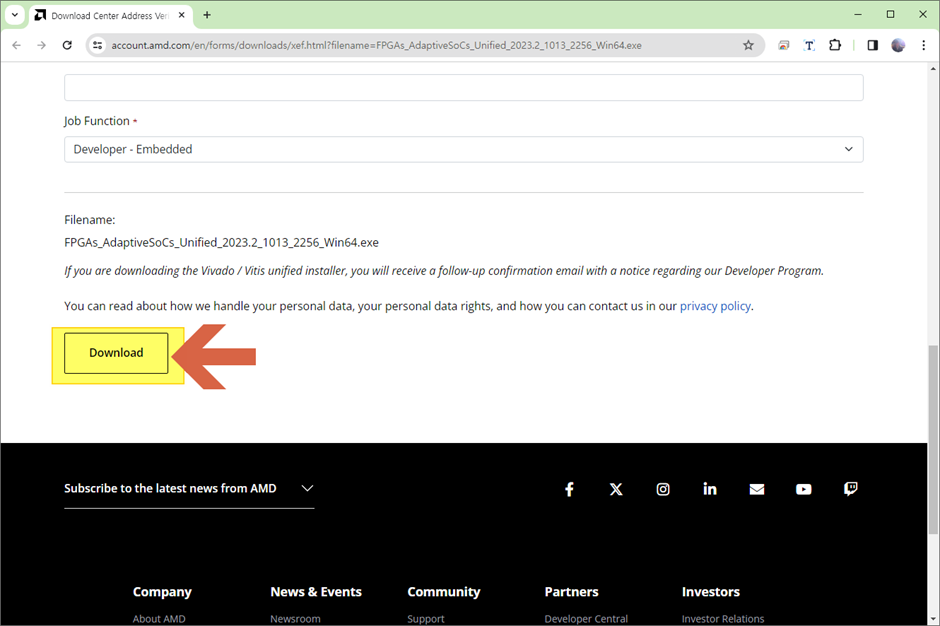The image size is (940, 626).
Task: Open AMD's X (Twitter) icon
Action: [x=616, y=489]
